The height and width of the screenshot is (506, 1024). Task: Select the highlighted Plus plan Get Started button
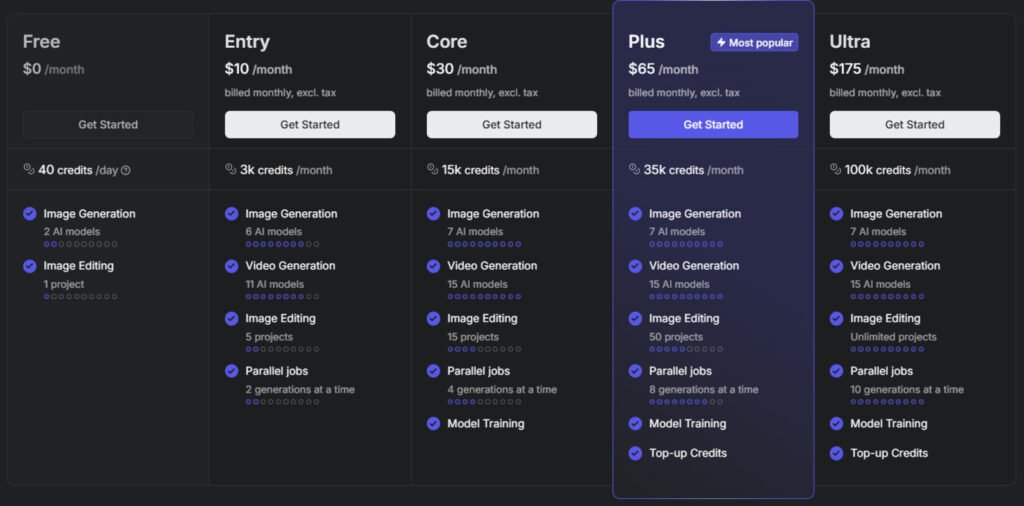click(713, 124)
